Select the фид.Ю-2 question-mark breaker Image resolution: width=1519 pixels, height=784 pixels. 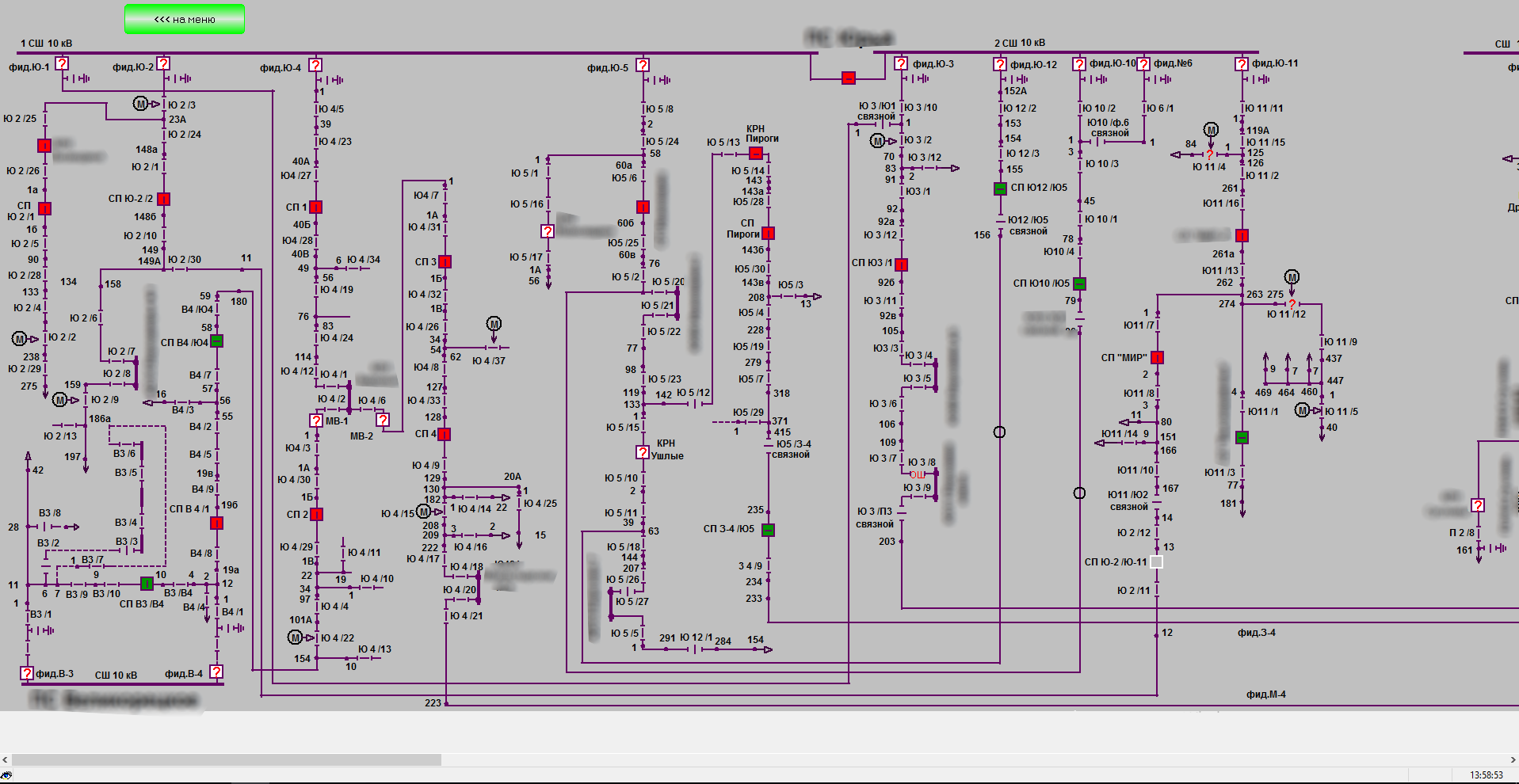click(x=163, y=63)
